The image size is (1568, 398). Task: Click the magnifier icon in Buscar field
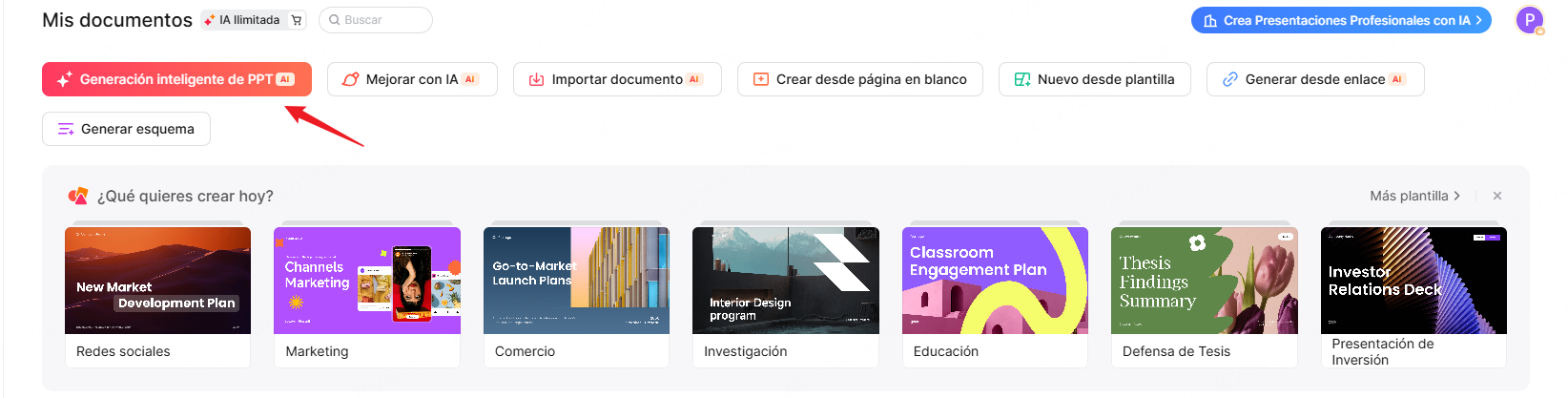tap(335, 20)
